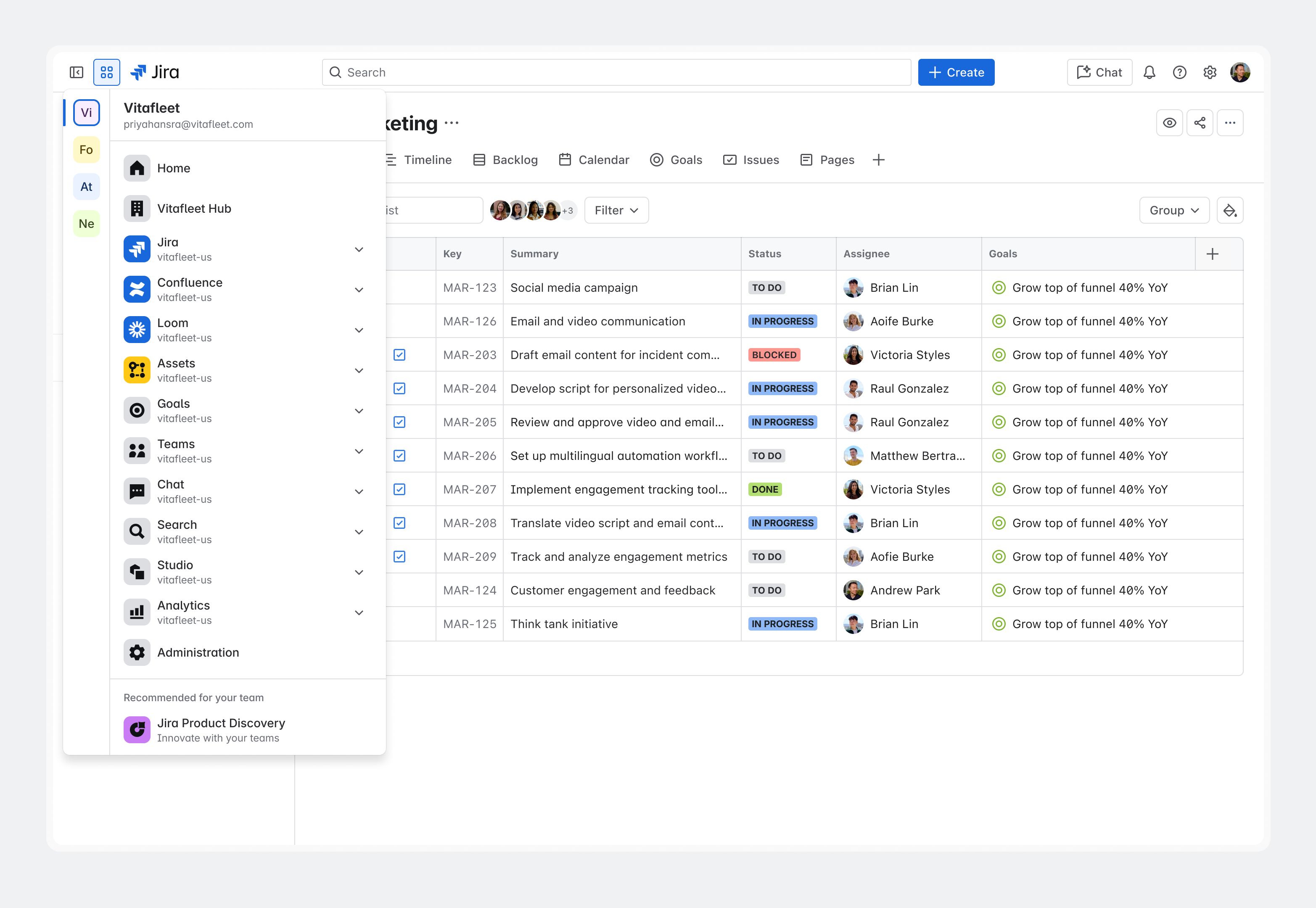1316x908 pixels.
Task: Click the share icon
Action: pyautogui.click(x=1200, y=123)
